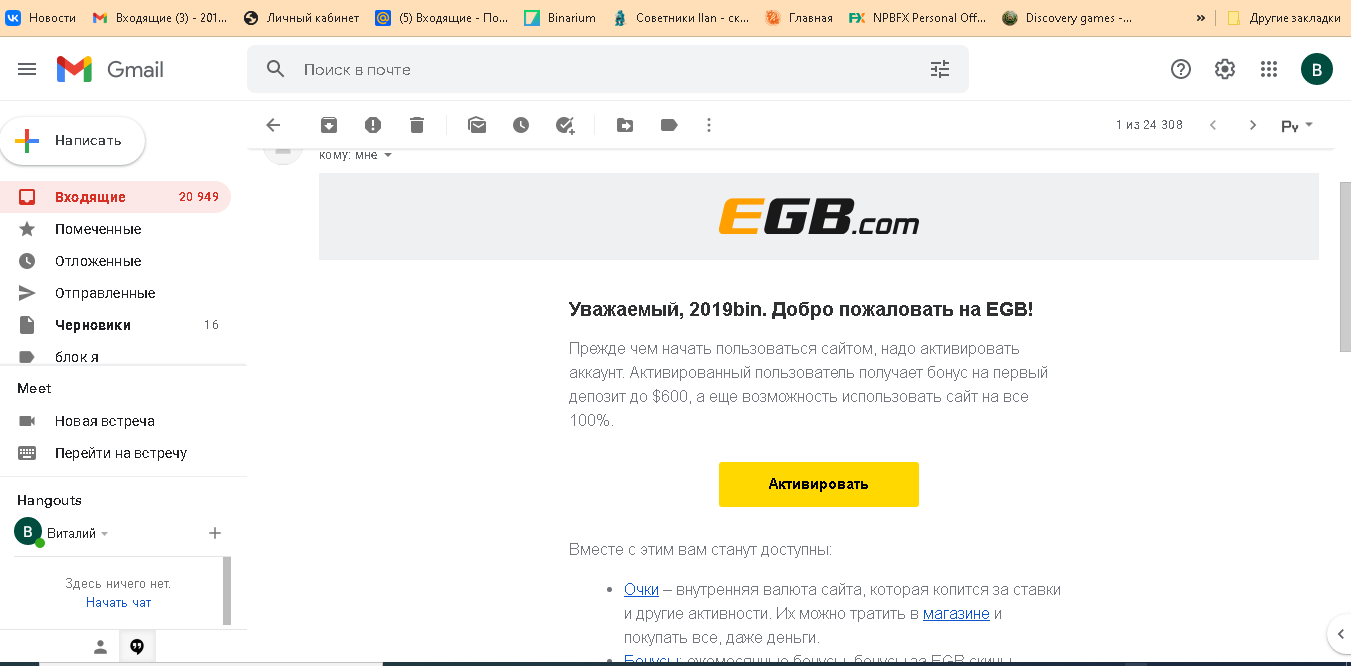Click the EGB.com logo banner
Viewport: 1351px width, 666px height.
point(818,217)
